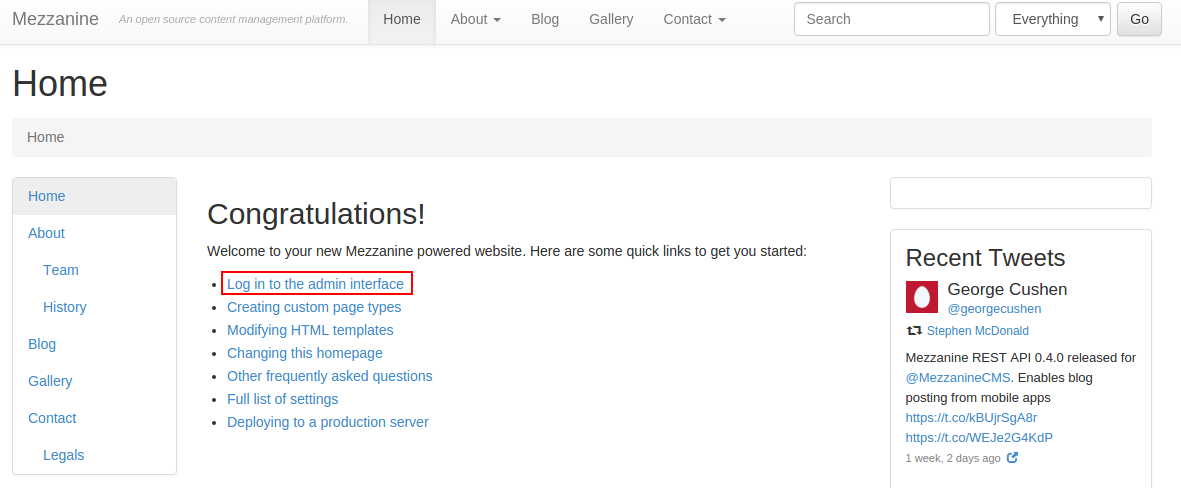Expand the About menu in navbar
1181x488 pixels.
(x=475, y=20)
